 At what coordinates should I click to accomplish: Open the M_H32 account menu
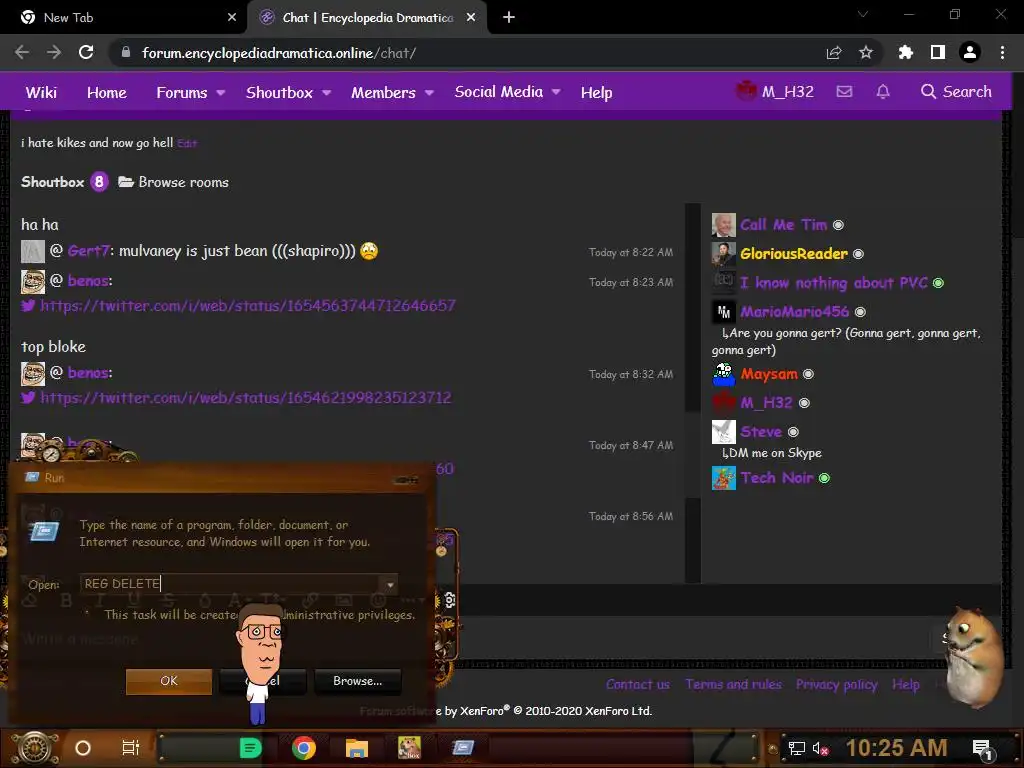click(x=776, y=91)
